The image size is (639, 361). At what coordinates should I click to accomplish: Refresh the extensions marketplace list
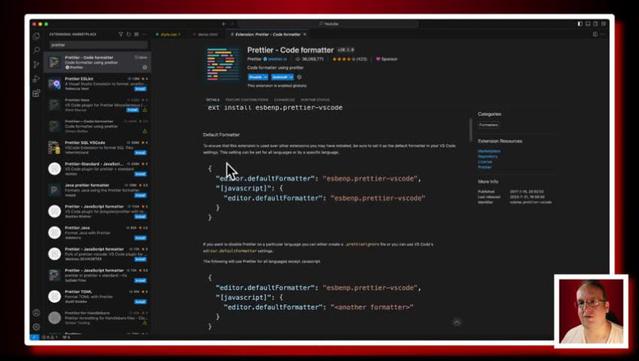point(128,34)
